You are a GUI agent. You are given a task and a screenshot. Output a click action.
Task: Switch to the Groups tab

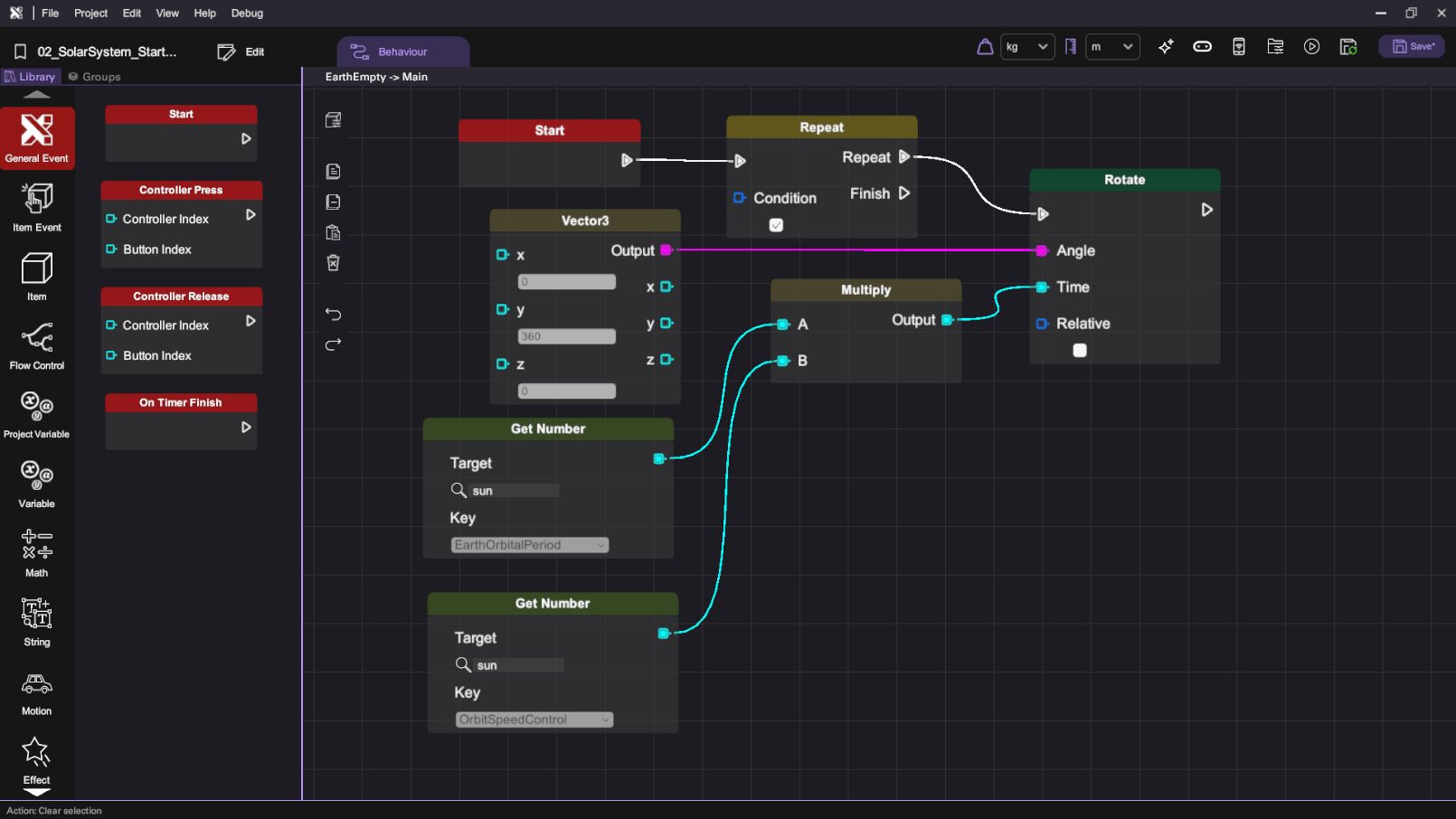click(95, 77)
